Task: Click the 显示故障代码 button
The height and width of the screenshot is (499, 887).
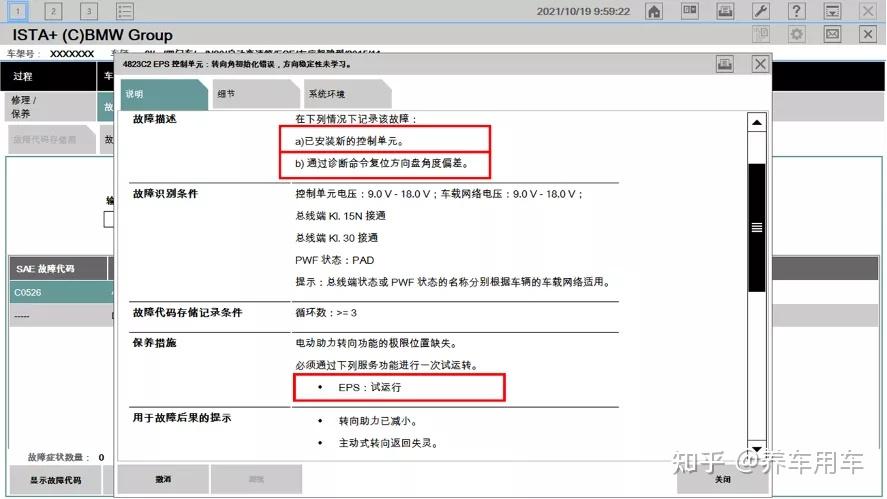Action: click(x=55, y=480)
